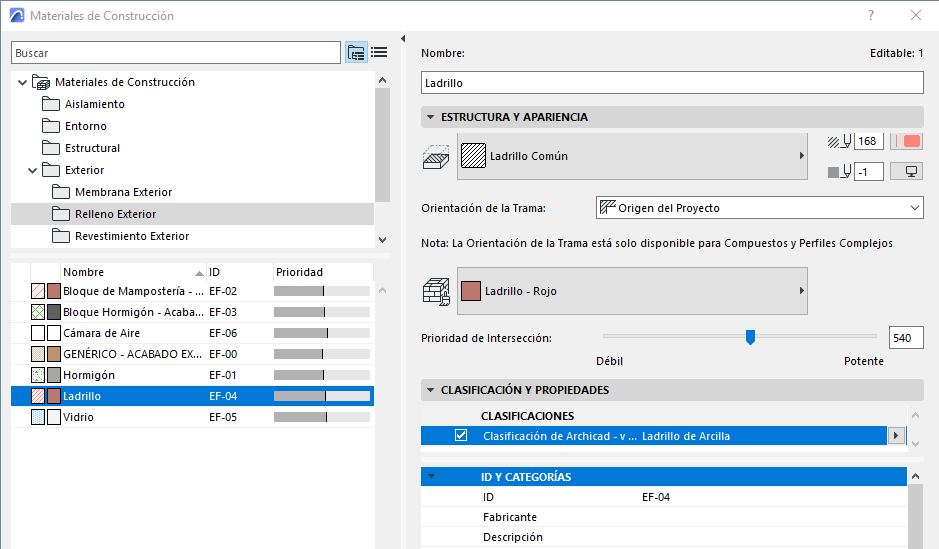Click the Fabricante property row
Screen dimensions: 939x549
664,517
